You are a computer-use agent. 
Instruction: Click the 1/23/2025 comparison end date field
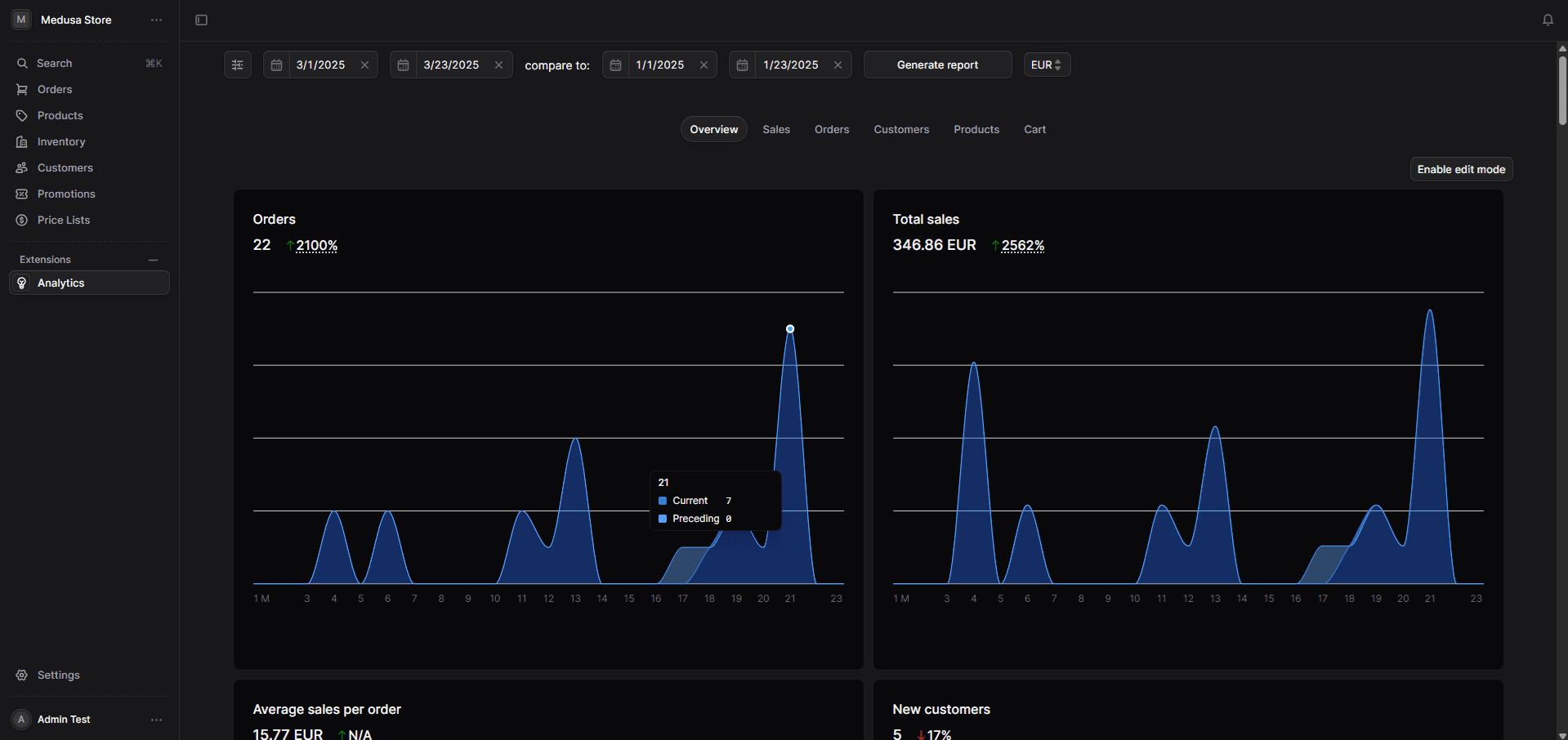tap(790, 65)
